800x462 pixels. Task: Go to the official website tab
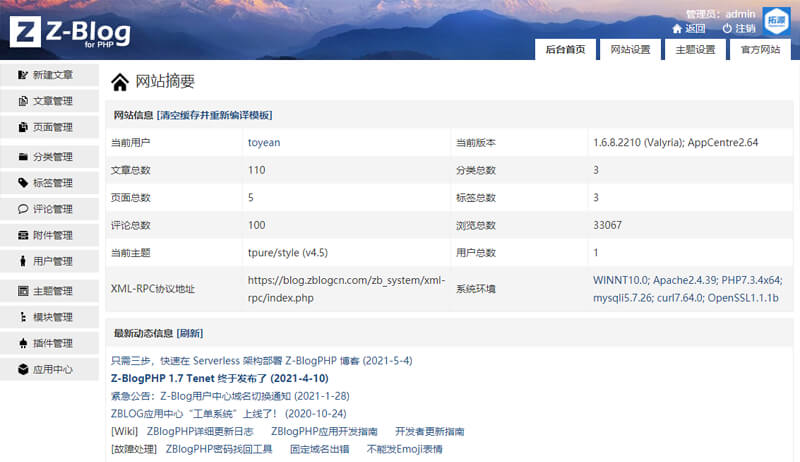(760, 50)
